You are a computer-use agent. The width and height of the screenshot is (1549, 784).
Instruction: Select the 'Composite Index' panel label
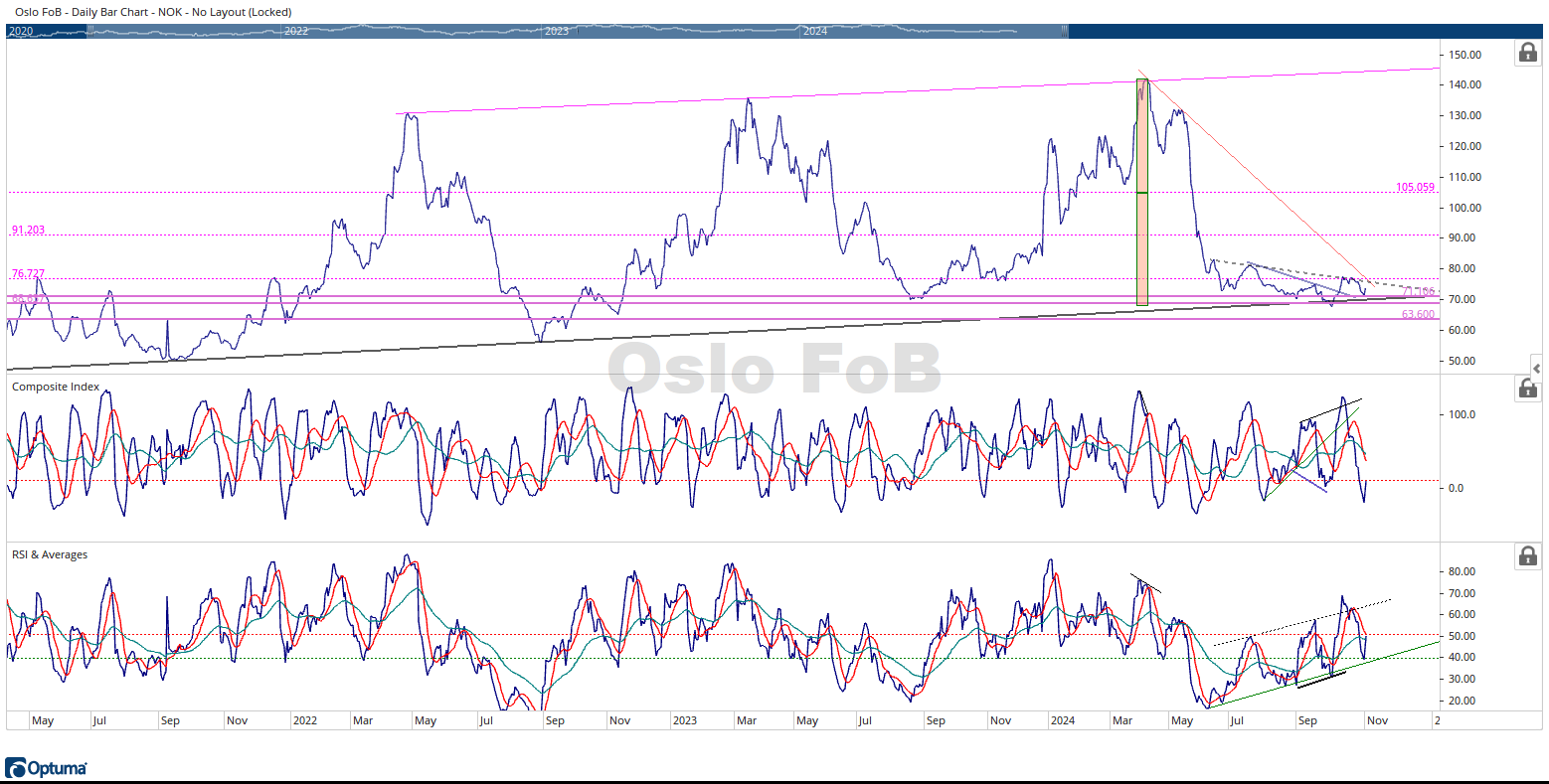tap(56, 387)
